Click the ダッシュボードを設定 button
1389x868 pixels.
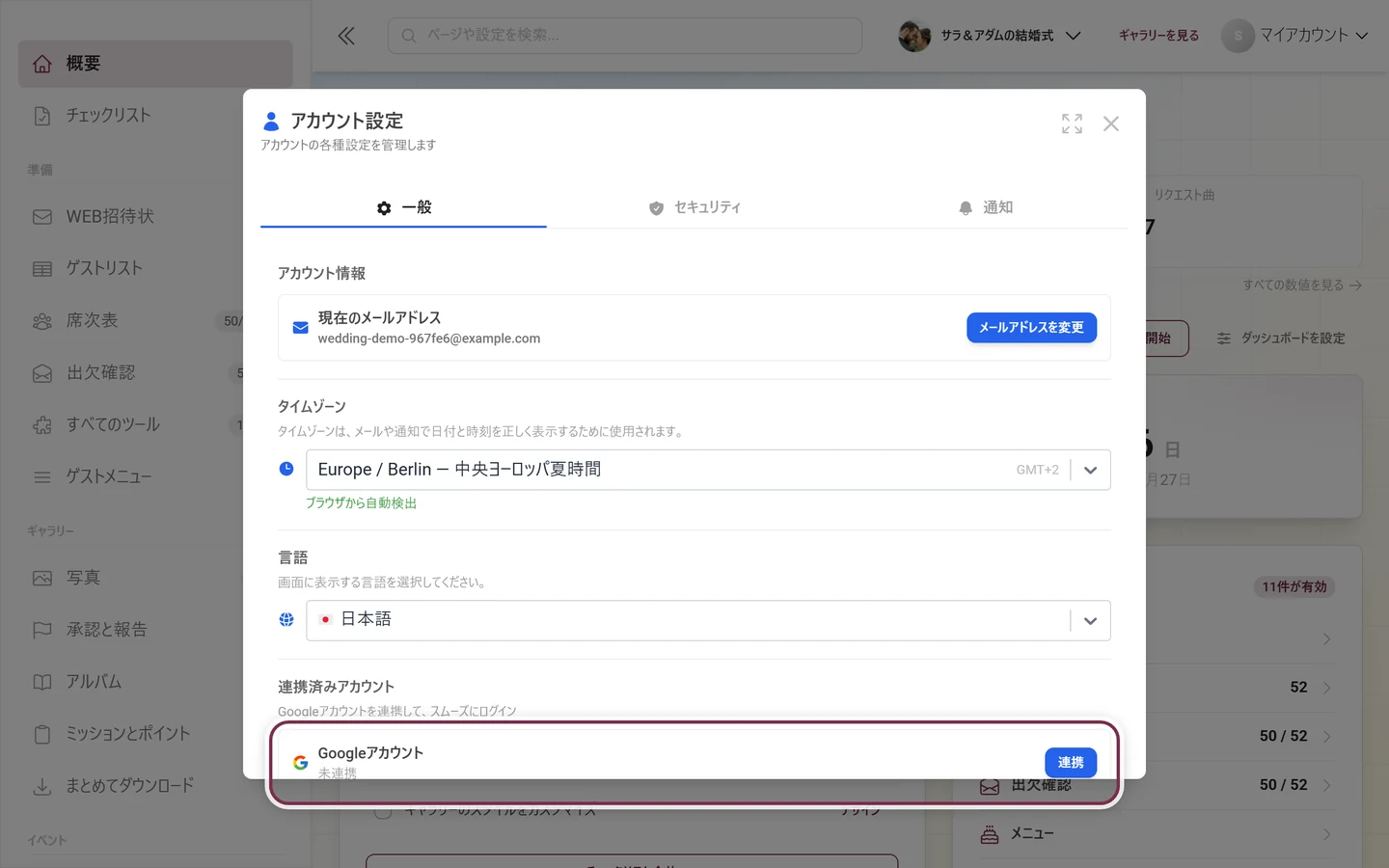pos(1281,339)
